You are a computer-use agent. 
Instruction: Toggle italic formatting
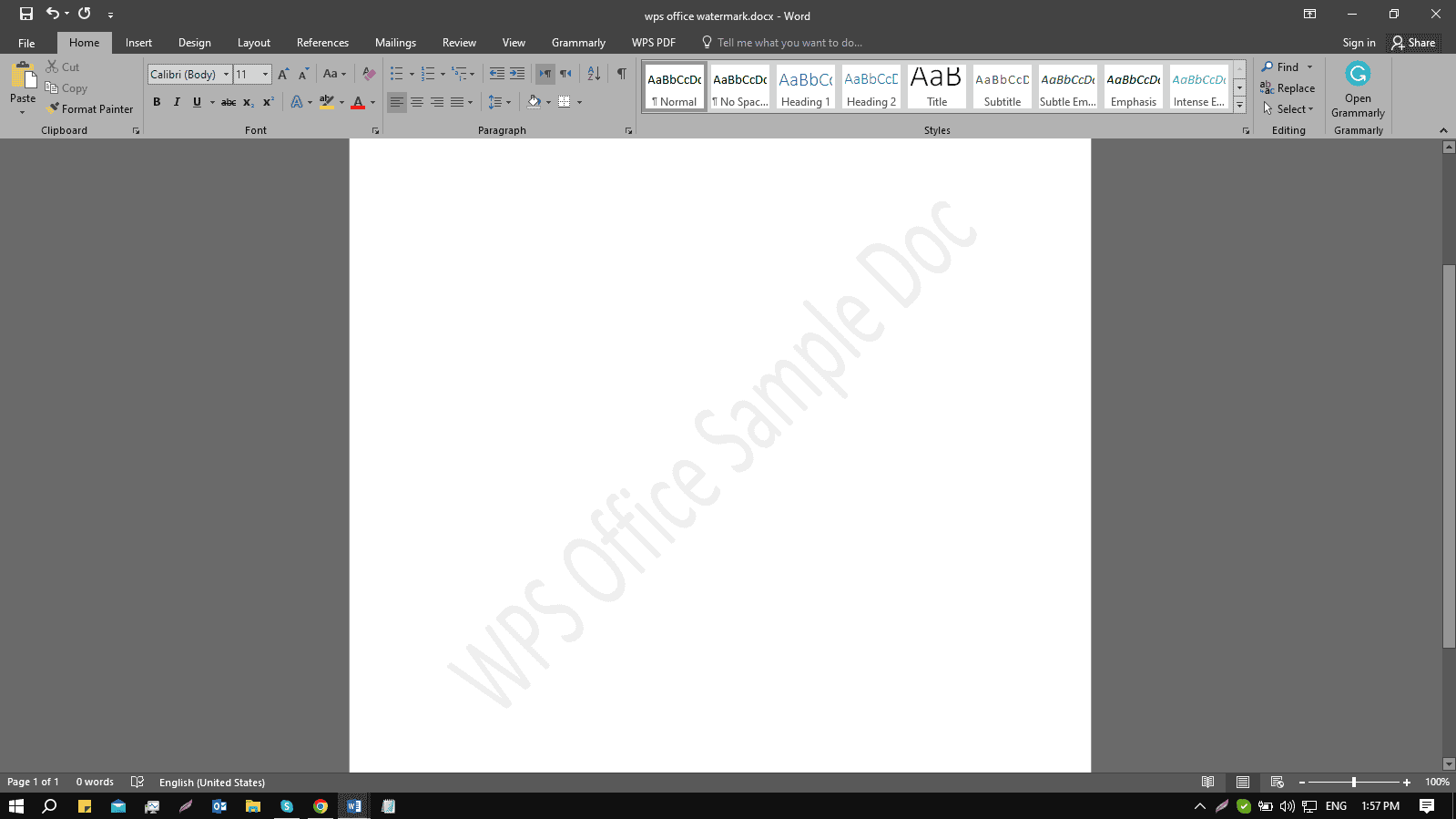click(x=177, y=102)
